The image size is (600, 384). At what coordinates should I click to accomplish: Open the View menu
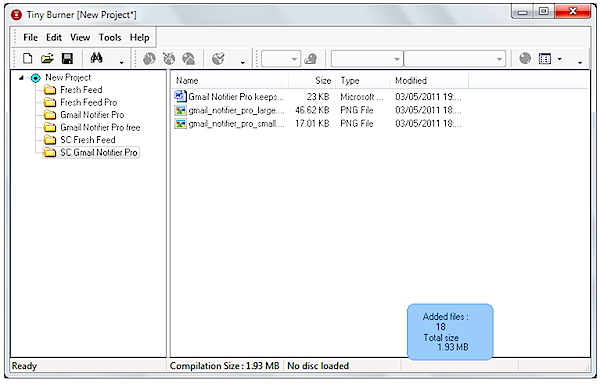[80, 37]
